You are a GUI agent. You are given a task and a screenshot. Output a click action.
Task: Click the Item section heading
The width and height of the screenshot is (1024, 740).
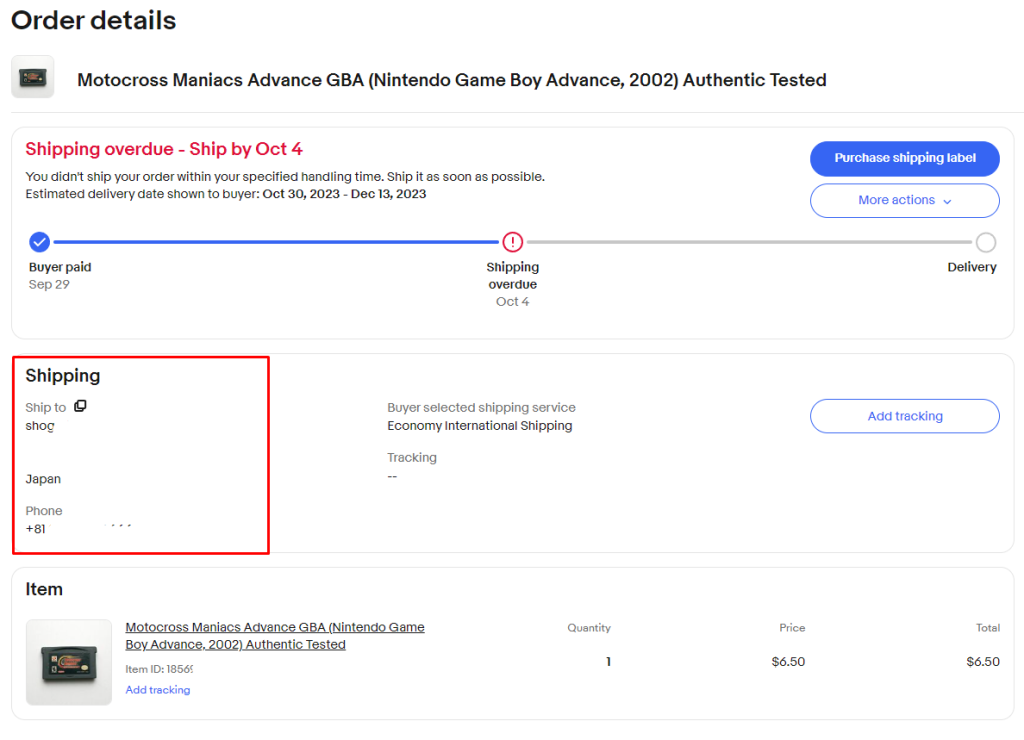44,589
